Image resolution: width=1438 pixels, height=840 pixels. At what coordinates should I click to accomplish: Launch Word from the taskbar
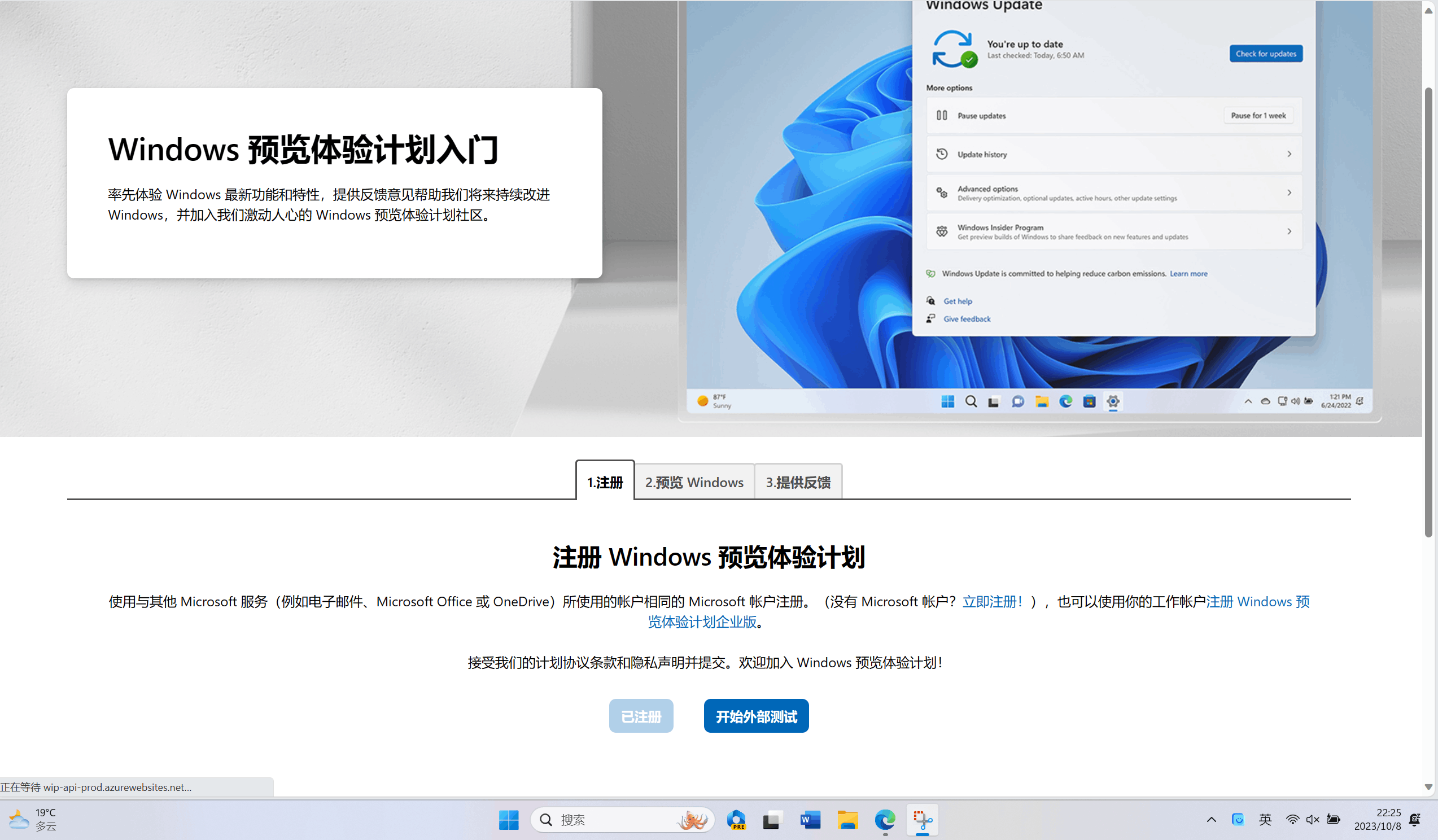[810, 820]
